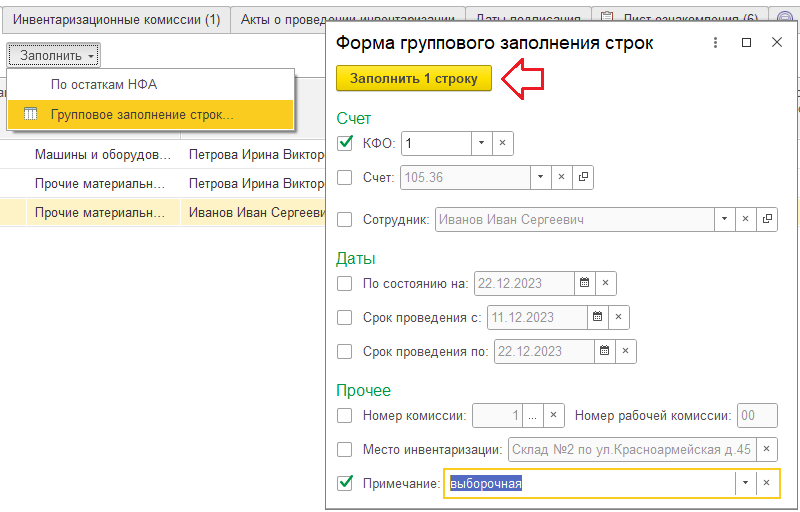Open calendar for Срок проведения по
This screenshot has width=800, height=512.
(x=605, y=351)
